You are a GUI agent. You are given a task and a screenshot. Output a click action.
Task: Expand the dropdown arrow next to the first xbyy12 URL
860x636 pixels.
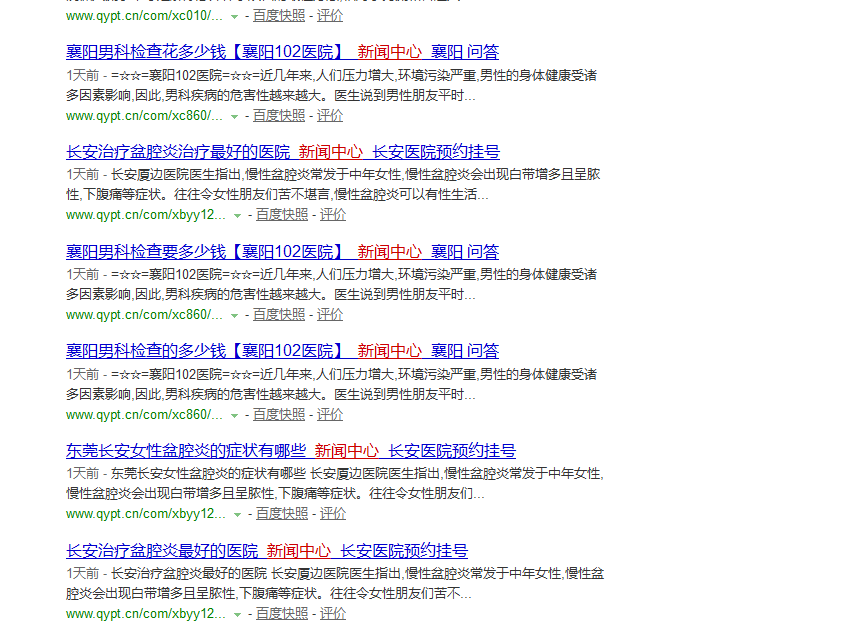pyautogui.click(x=236, y=214)
